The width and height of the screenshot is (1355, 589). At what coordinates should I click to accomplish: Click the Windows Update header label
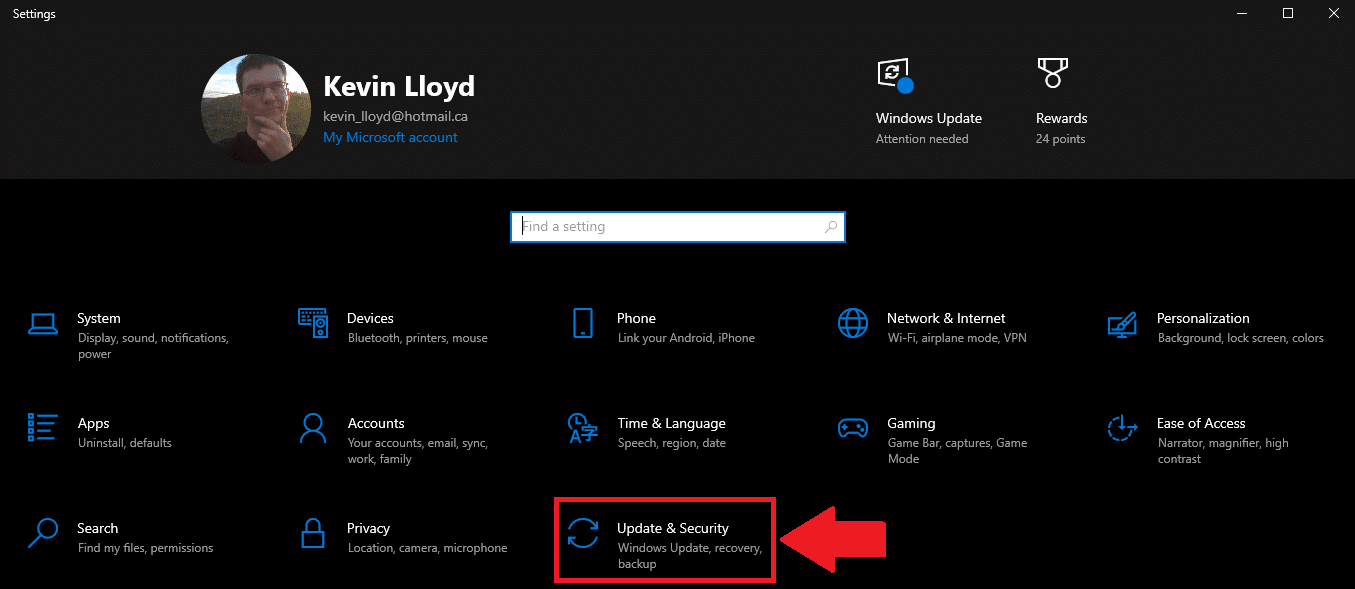coord(929,118)
